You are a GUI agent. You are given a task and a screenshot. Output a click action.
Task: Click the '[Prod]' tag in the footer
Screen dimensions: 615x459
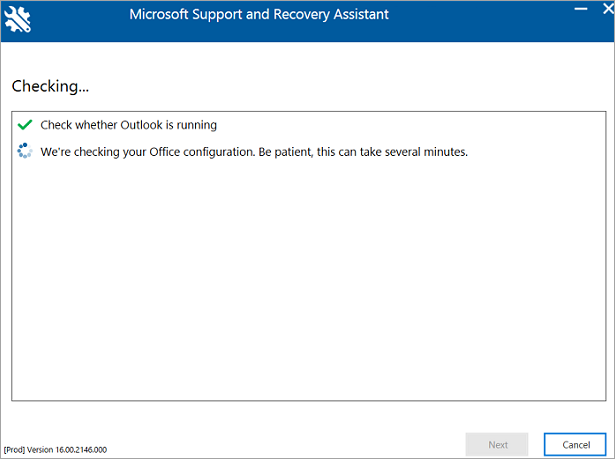click(18, 449)
